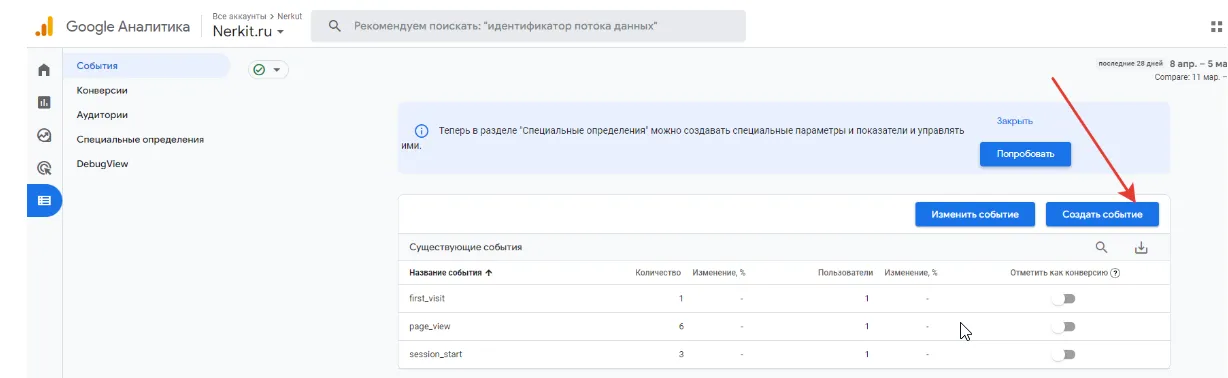Click the green checkmark status icon
Screen dimensions: 1228x378
[260, 70]
